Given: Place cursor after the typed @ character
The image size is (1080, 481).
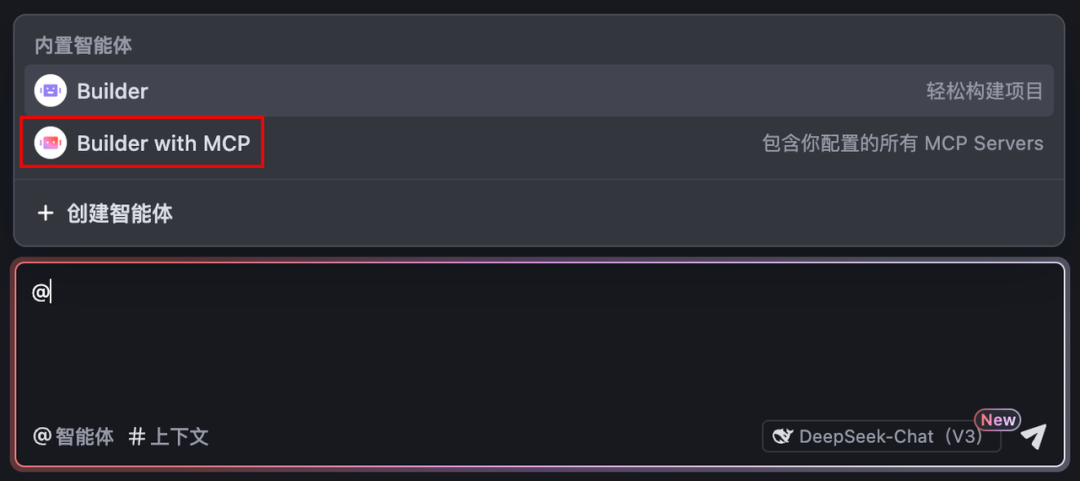Looking at the screenshot, I should tap(52, 293).
